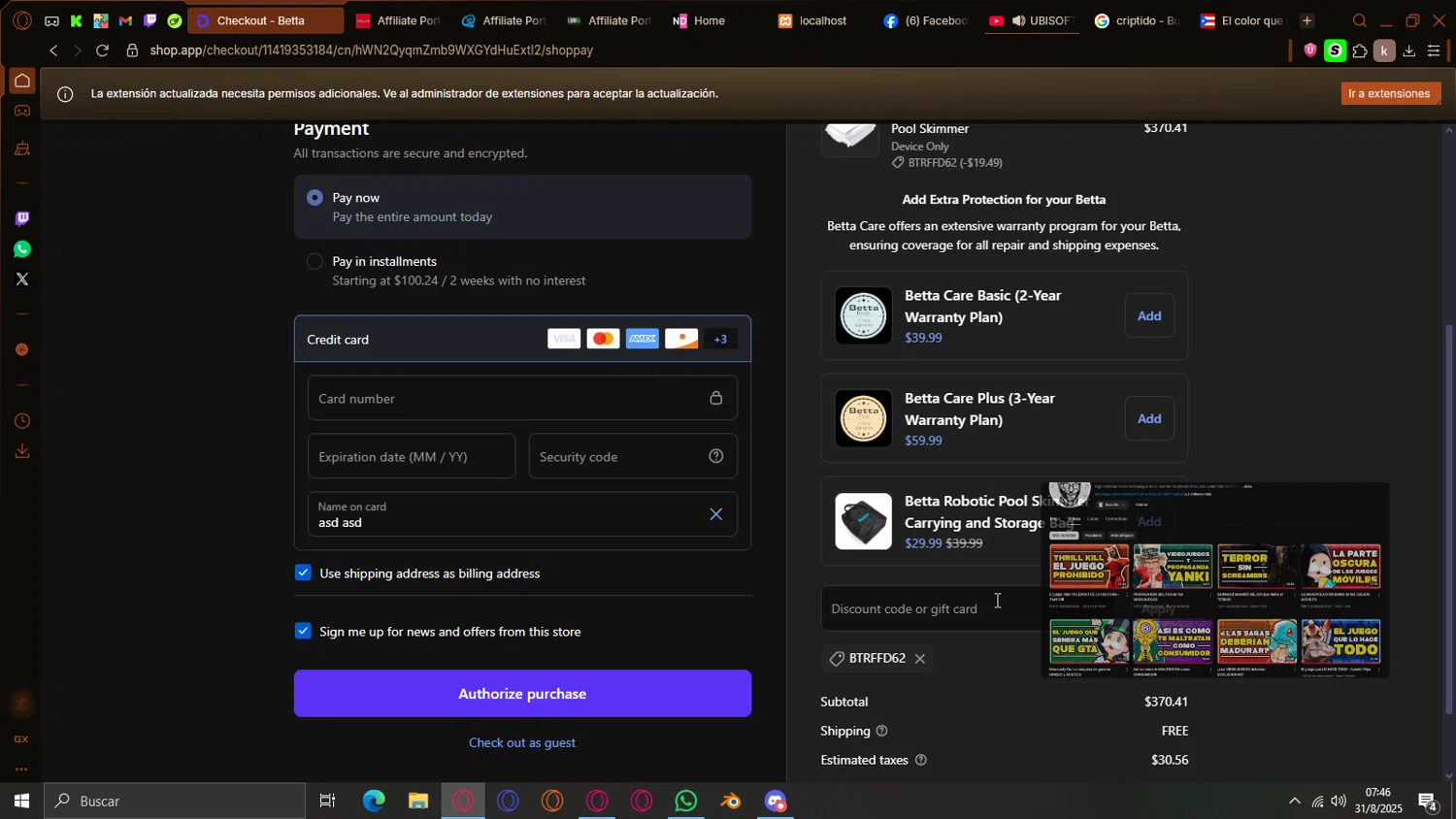This screenshot has height=819, width=1456.
Task: Open File Explorer from taskbar
Action: tap(418, 802)
